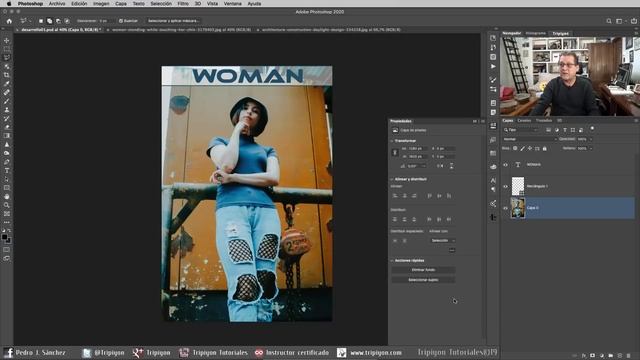Select the Pen tool

[x=7, y=162]
